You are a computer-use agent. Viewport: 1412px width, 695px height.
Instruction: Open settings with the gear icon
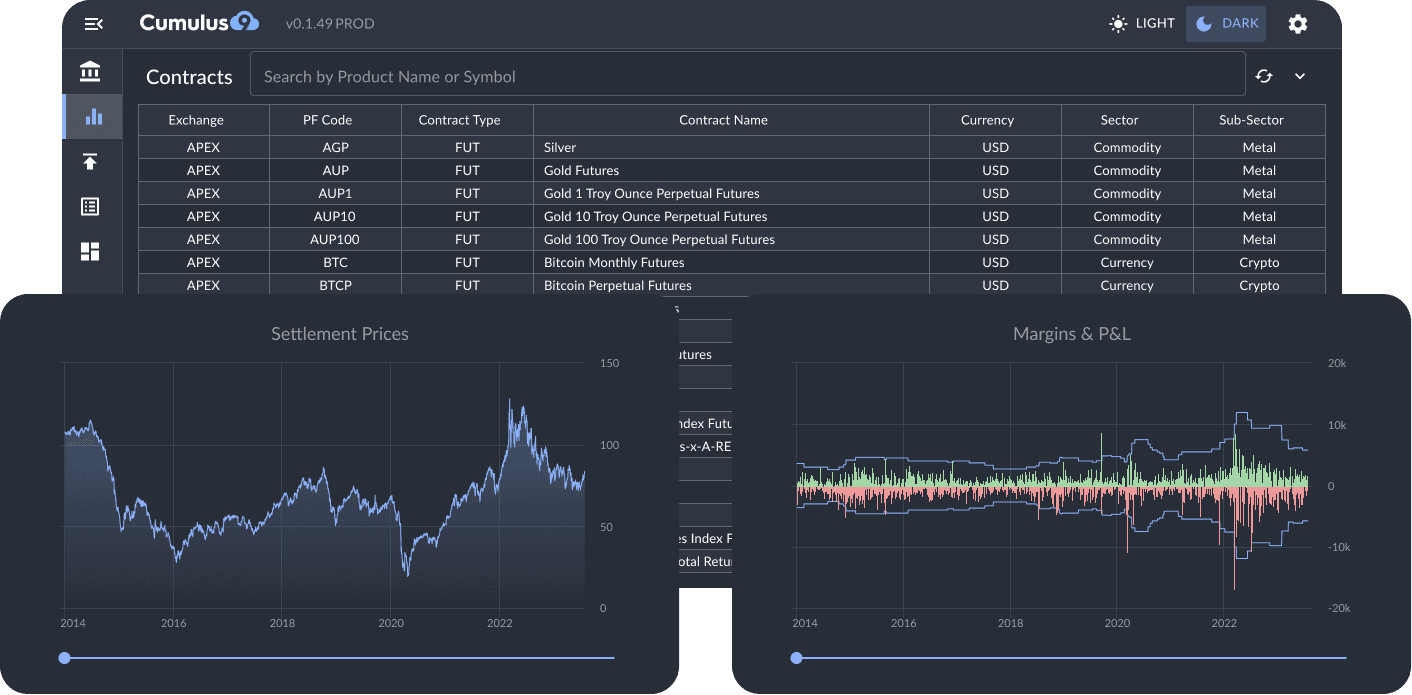coord(1297,24)
